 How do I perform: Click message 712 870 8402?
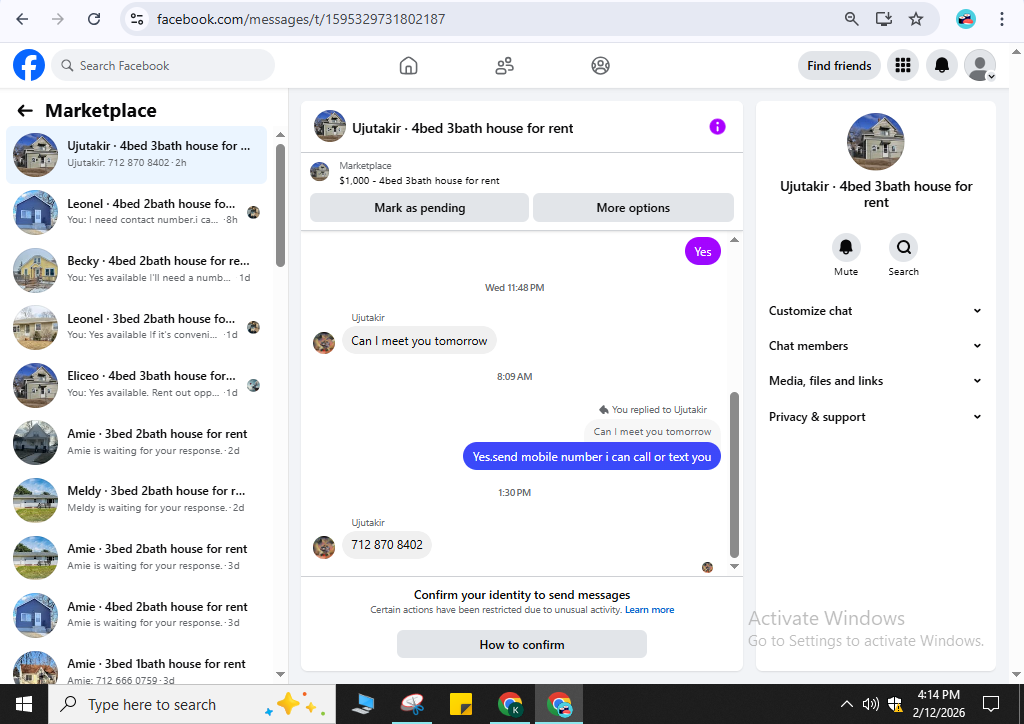[x=387, y=544]
